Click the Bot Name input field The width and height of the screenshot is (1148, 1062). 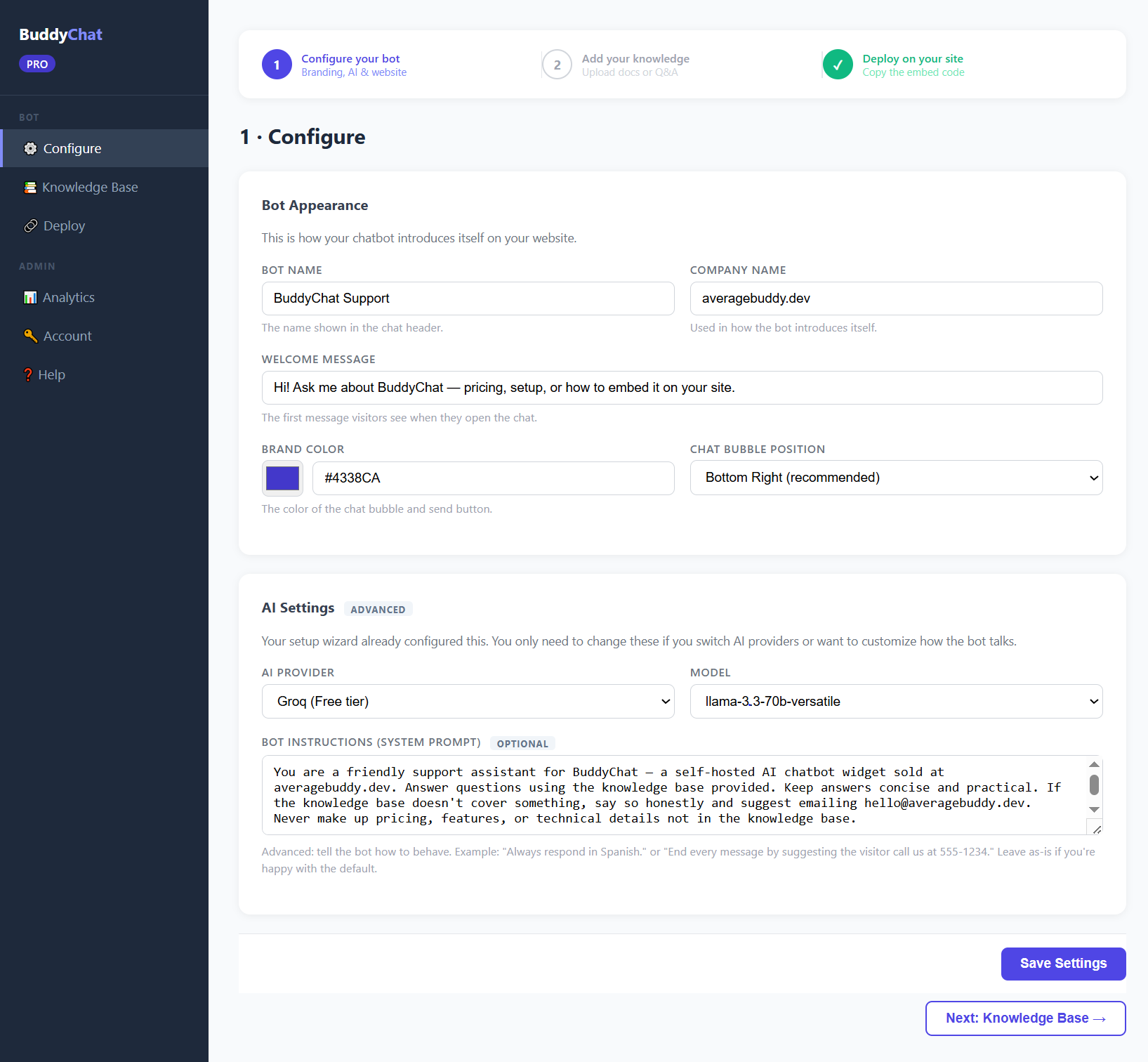(x=468, y=299)
